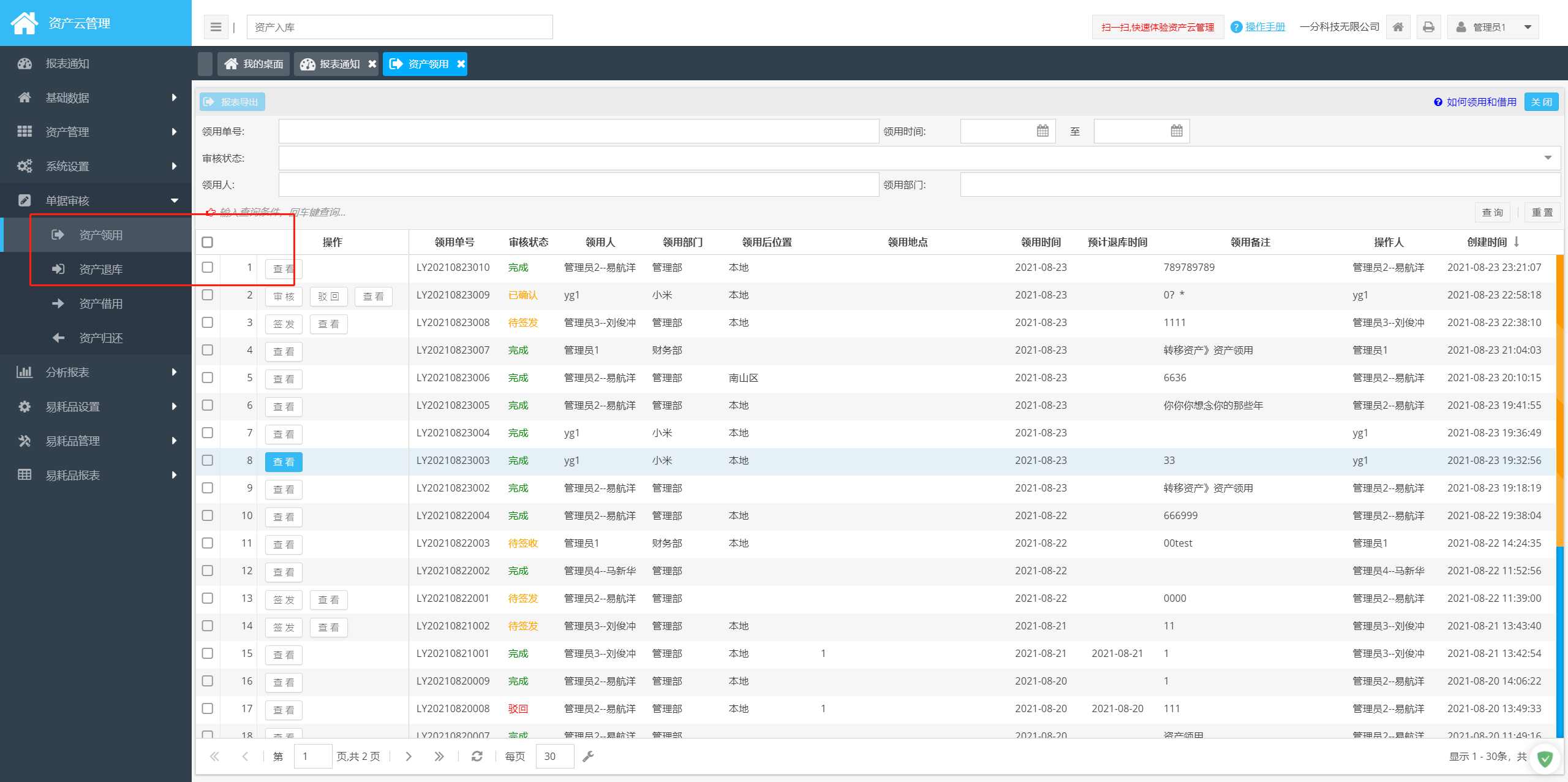Check the checkbox for row LY20210823006

pos(208,378)
